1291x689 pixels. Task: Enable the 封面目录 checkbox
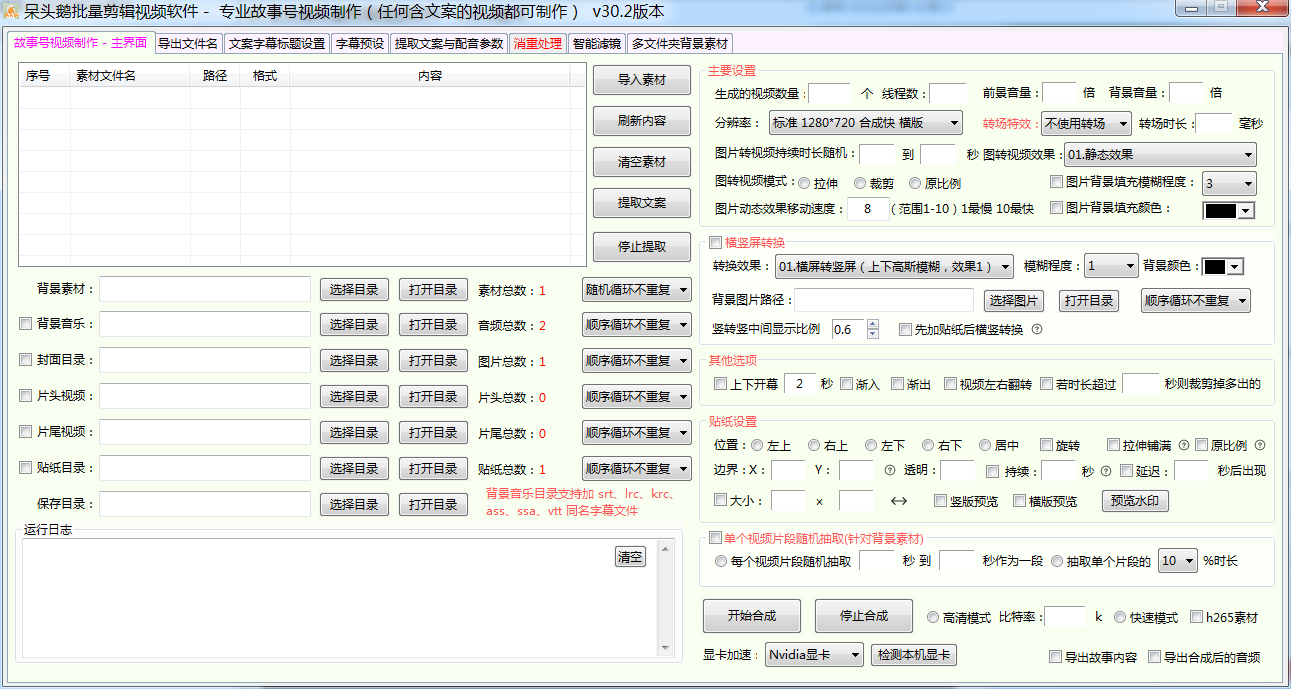(26, 360)
